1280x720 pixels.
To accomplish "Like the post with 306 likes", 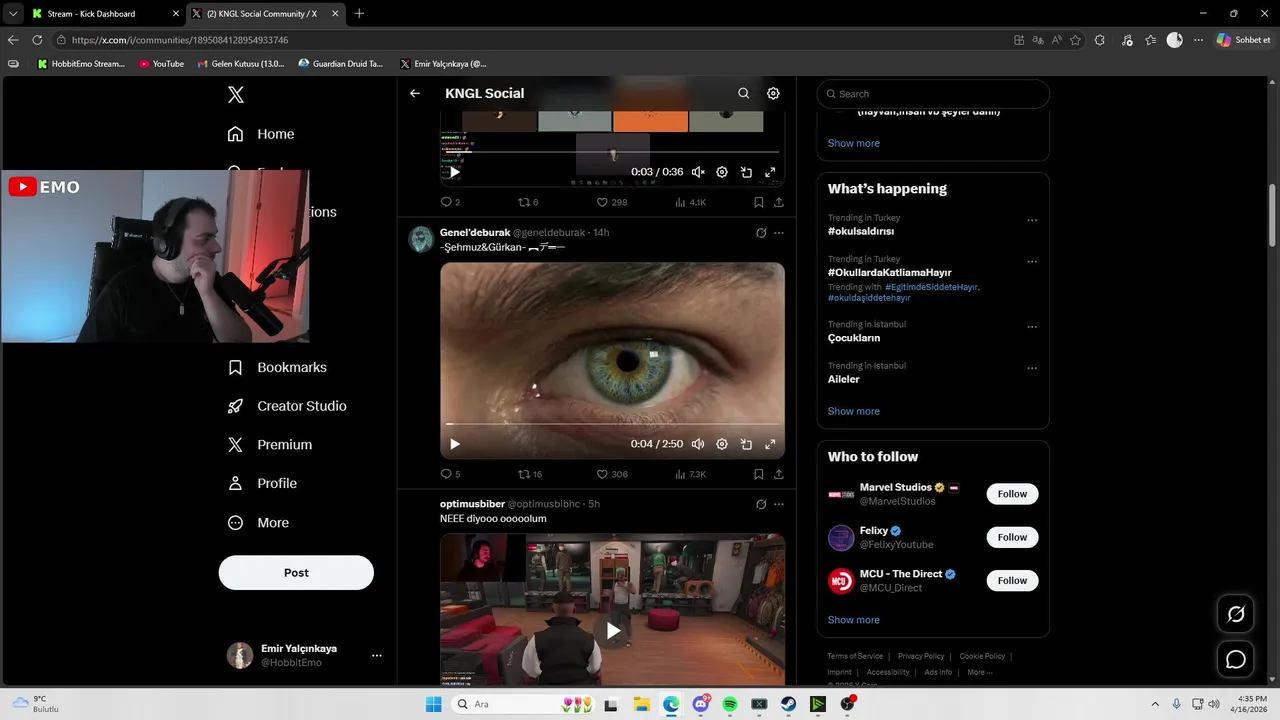I will click(611, 474).
